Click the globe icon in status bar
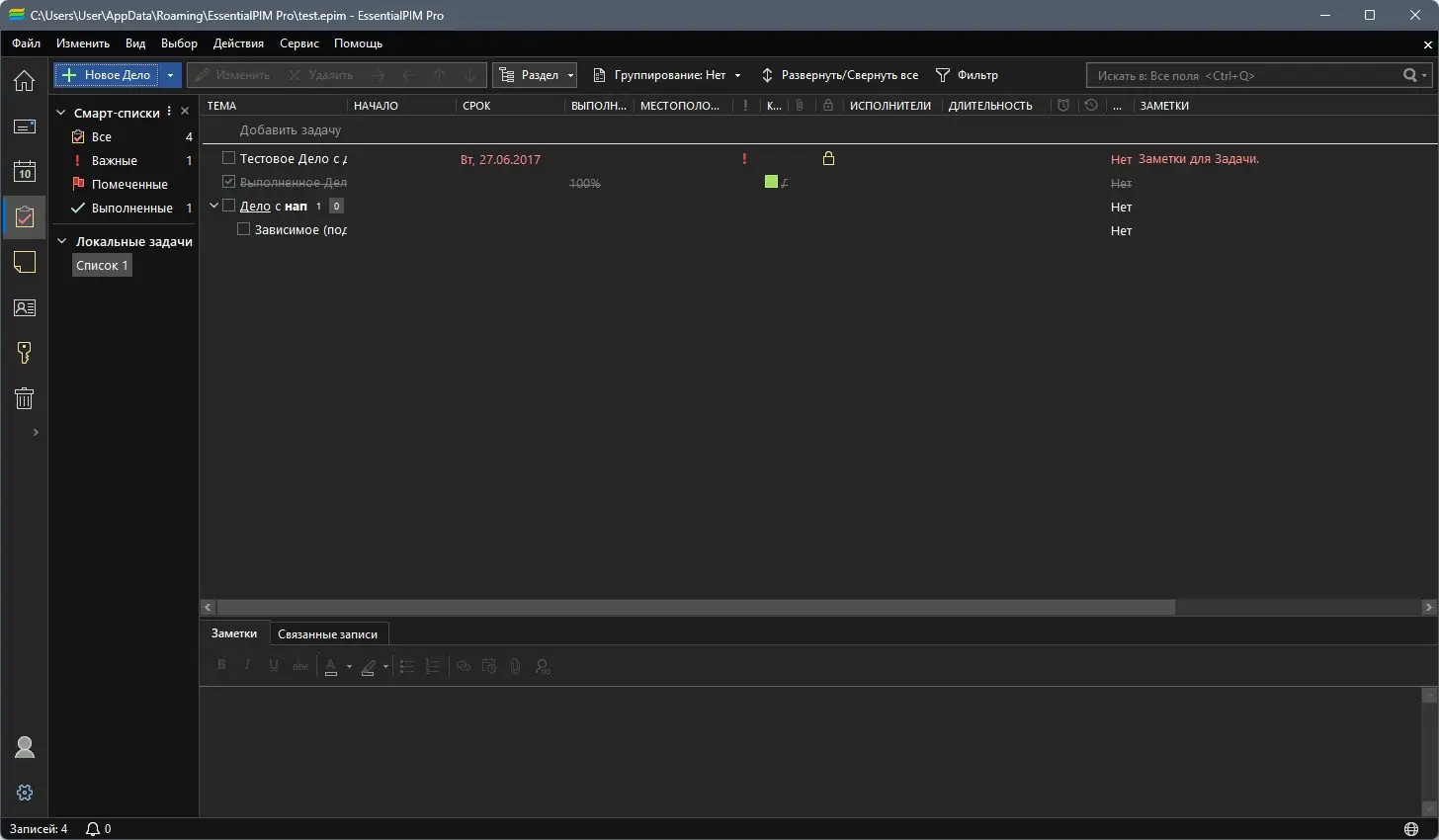Image resolution: width=1439 pixels, height=840 pixels. (x=1410, y=828)
